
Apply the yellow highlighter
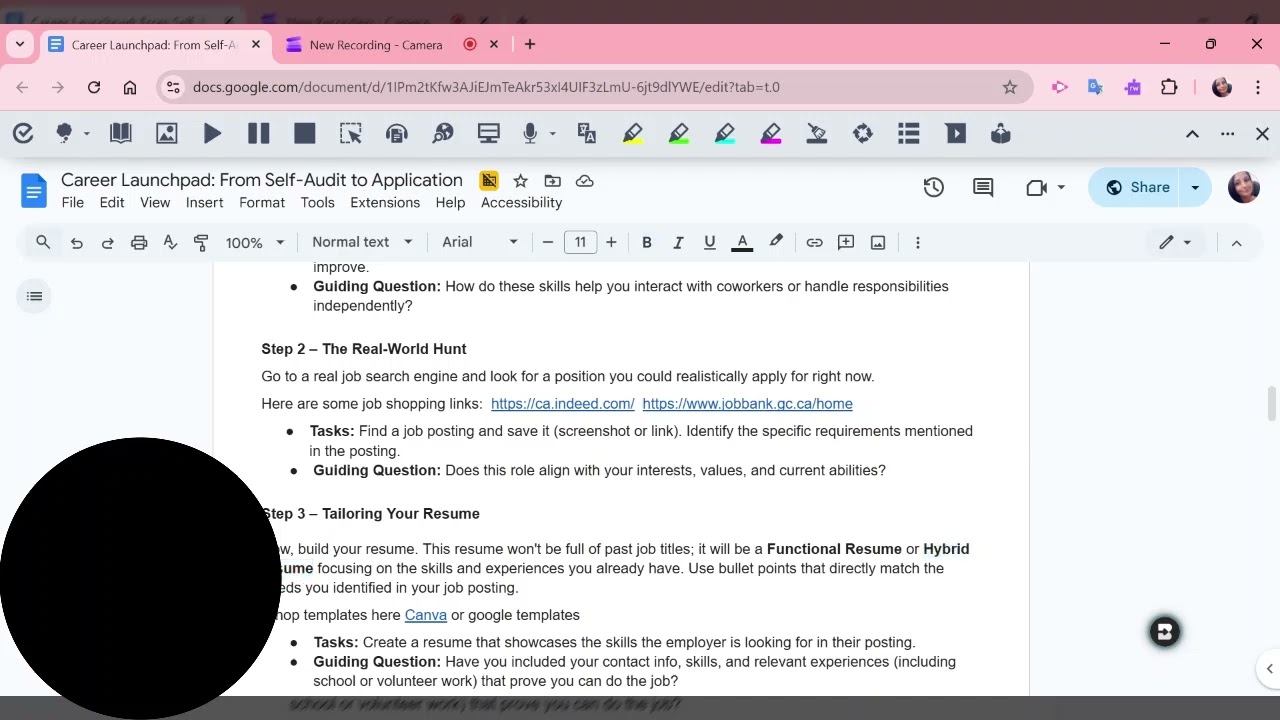pos(632,133)
